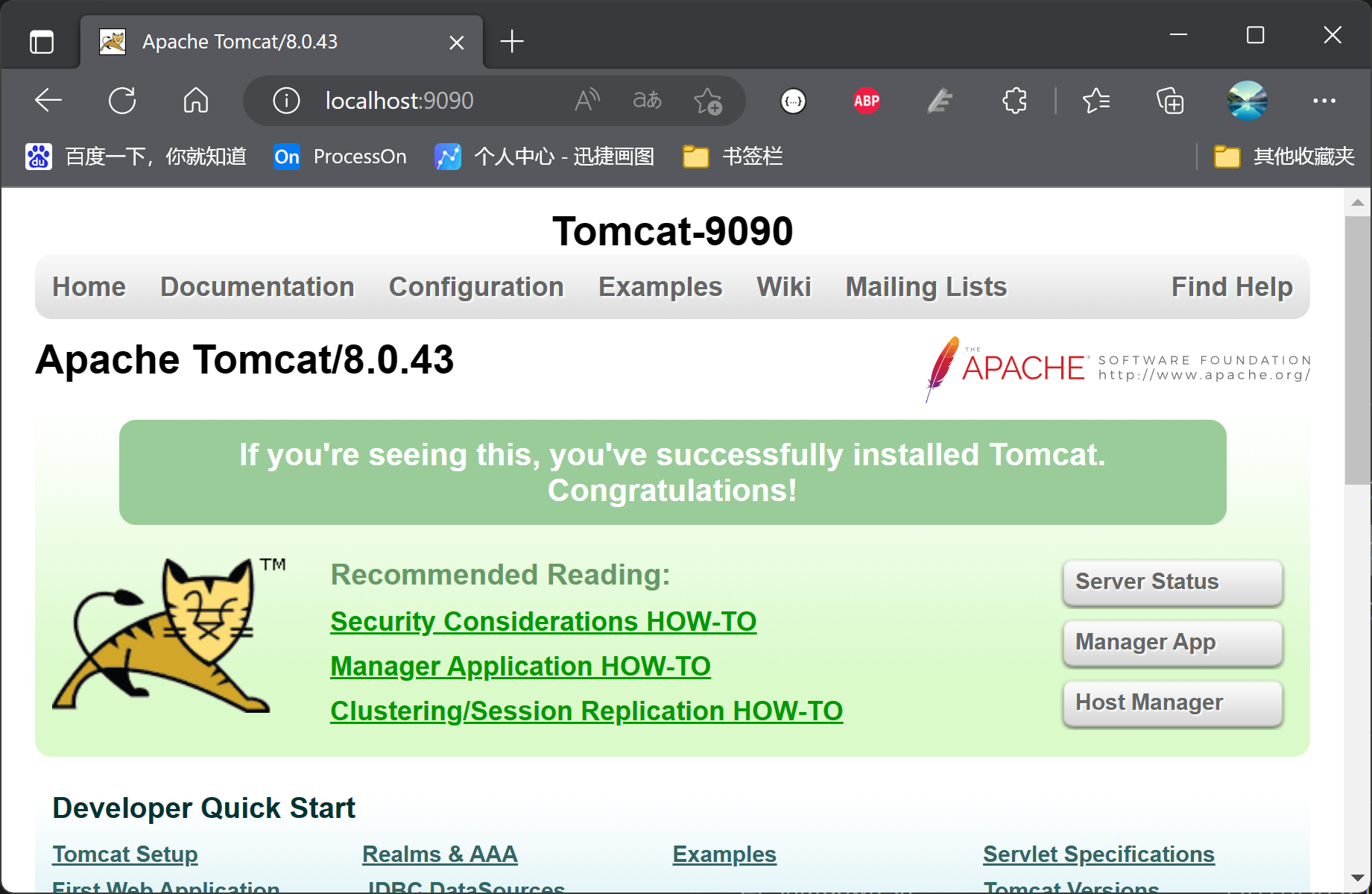
Task: Click the Server Status button
Action: pyautogui.click(x=1172, y=582)
